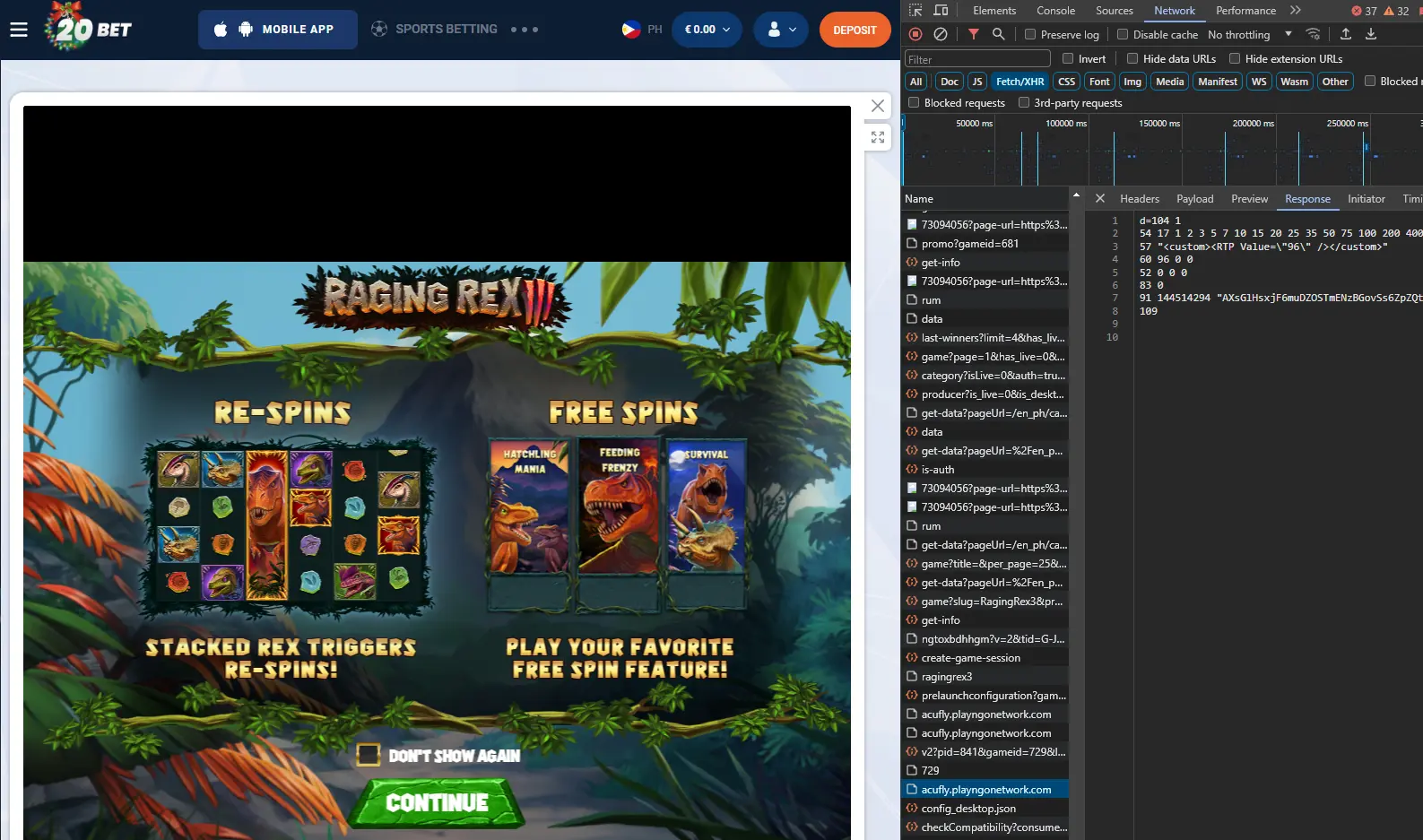Enable Disable cache checkbox
The height and width of the screenshot is (840, 1423).
(x=1123, y=34)
